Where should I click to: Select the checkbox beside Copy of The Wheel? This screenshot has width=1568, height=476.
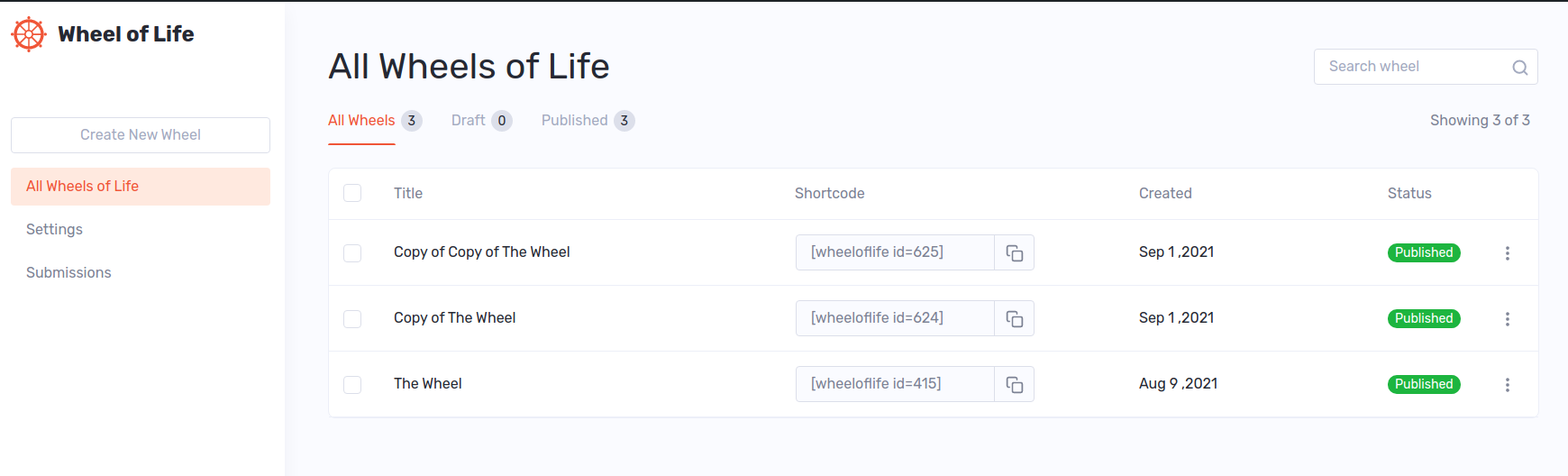click(352, 319)
